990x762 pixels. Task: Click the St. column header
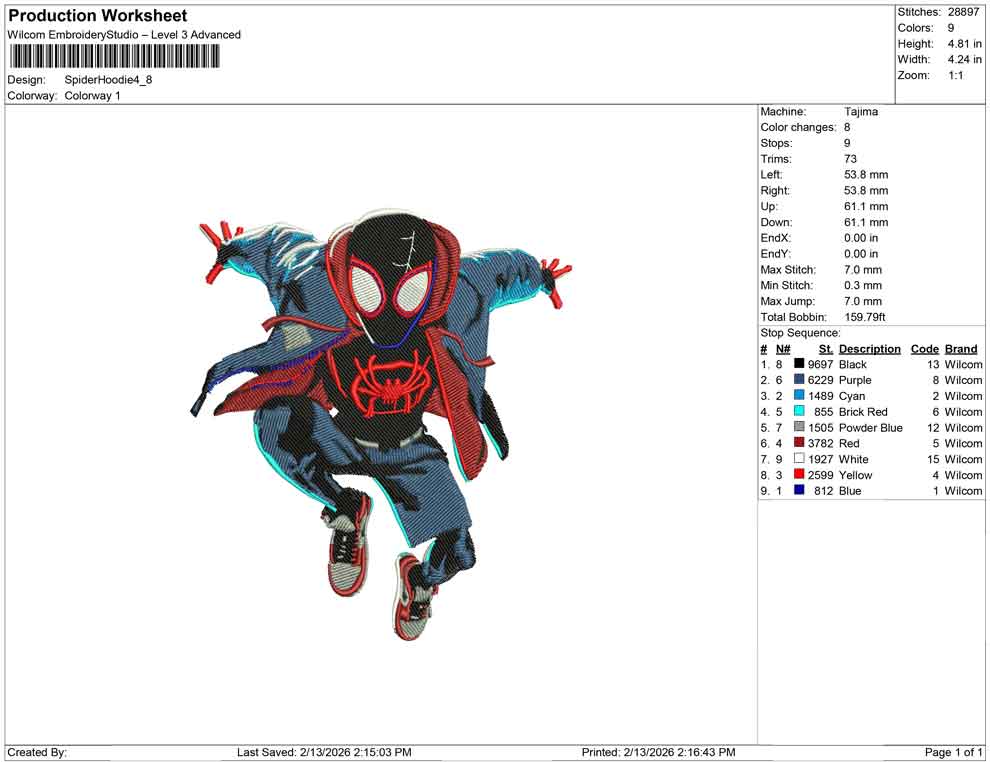tap(825, 348)
